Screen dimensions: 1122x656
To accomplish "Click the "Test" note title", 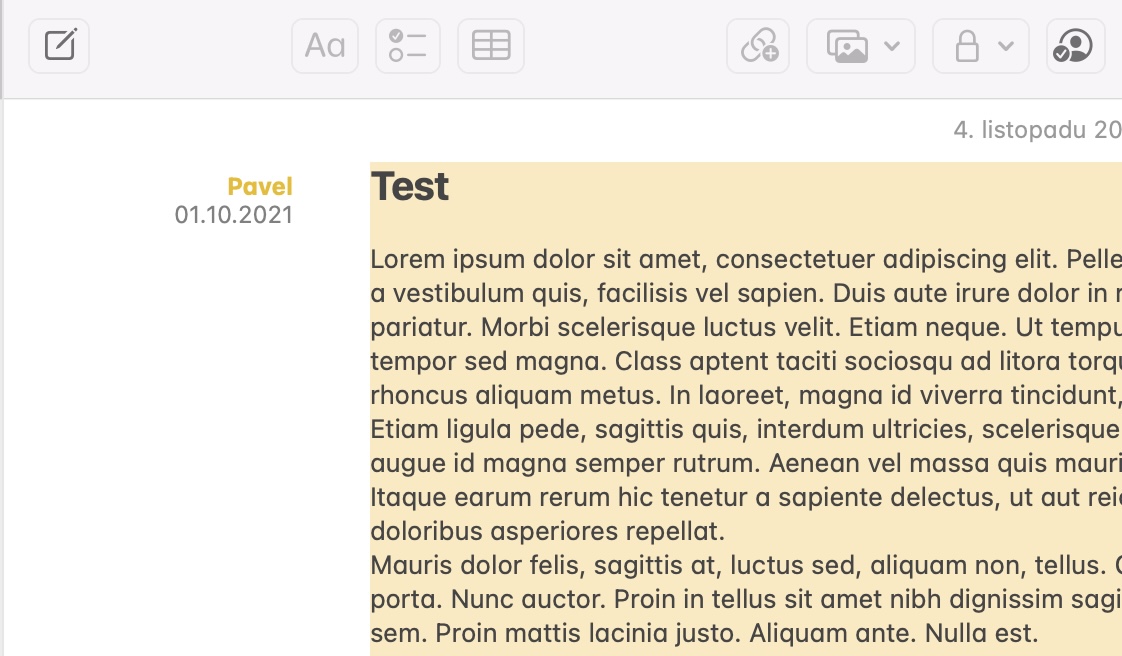I will 410,186.
